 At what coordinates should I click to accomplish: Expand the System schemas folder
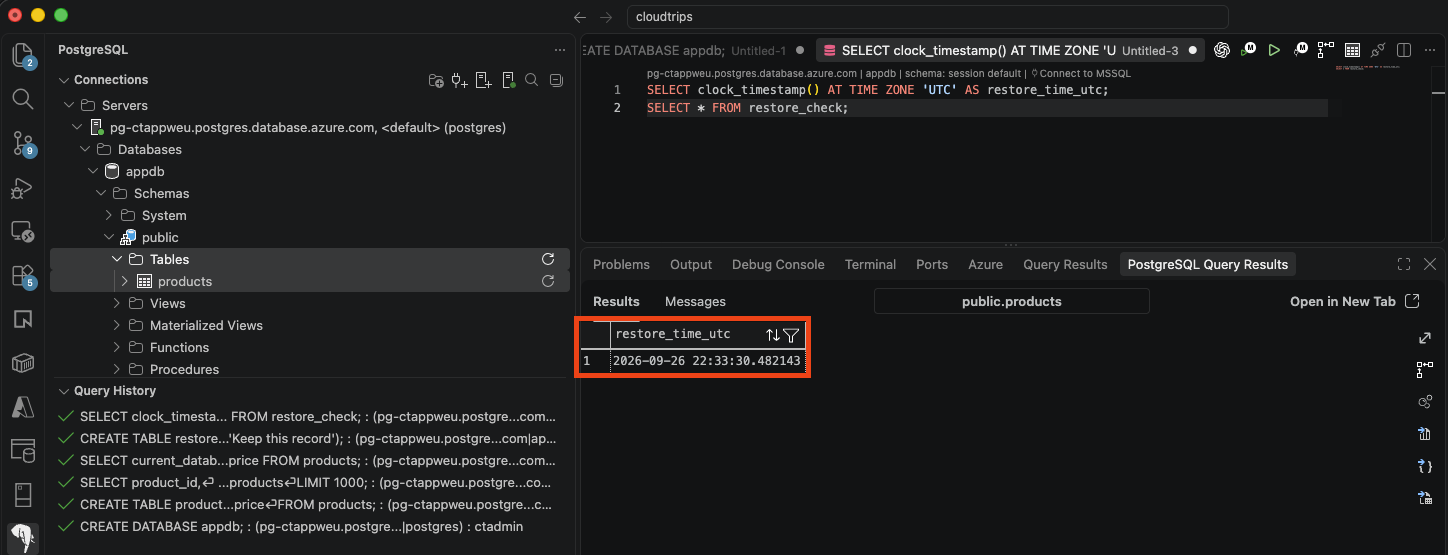tap(109, 215)
